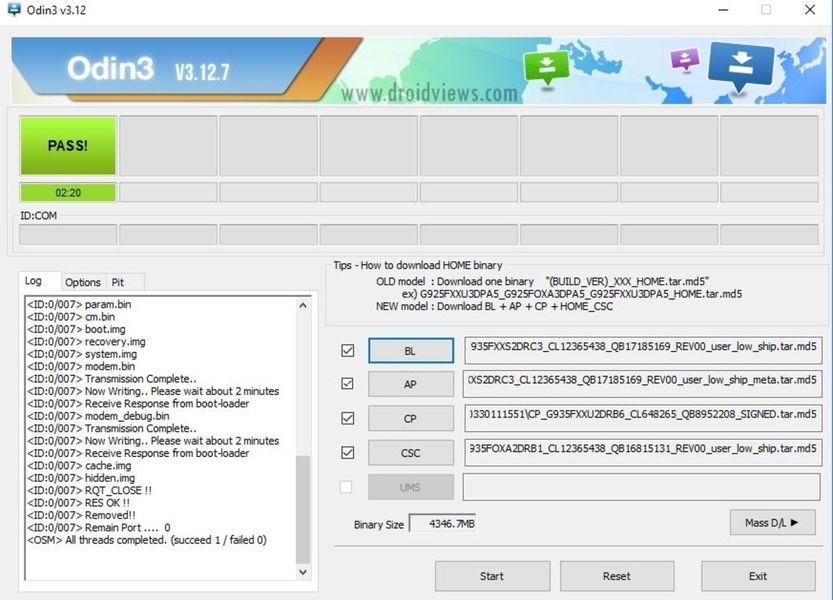Click the 'OLD model' tip line

click(542, 282)
